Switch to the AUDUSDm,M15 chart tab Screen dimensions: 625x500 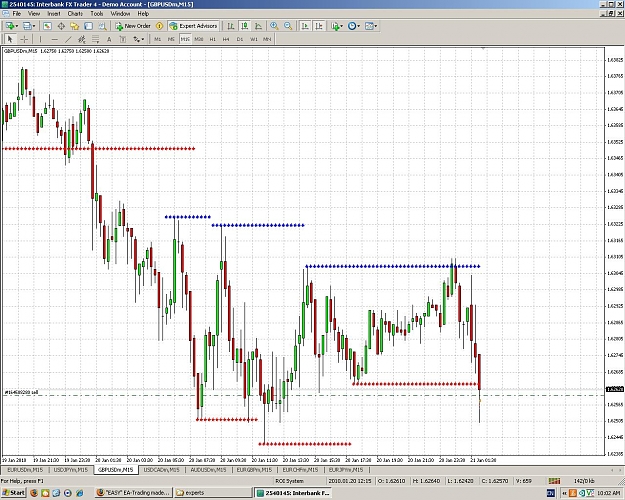coord(208,470)
